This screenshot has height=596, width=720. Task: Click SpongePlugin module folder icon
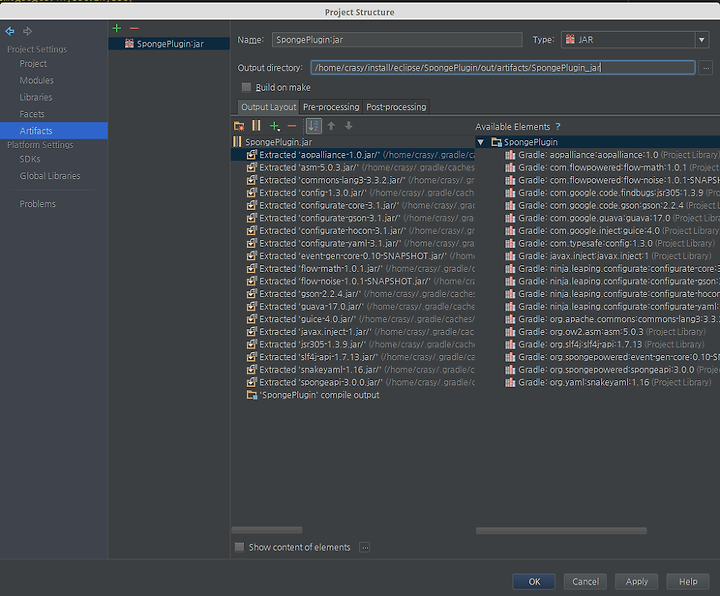496,142
